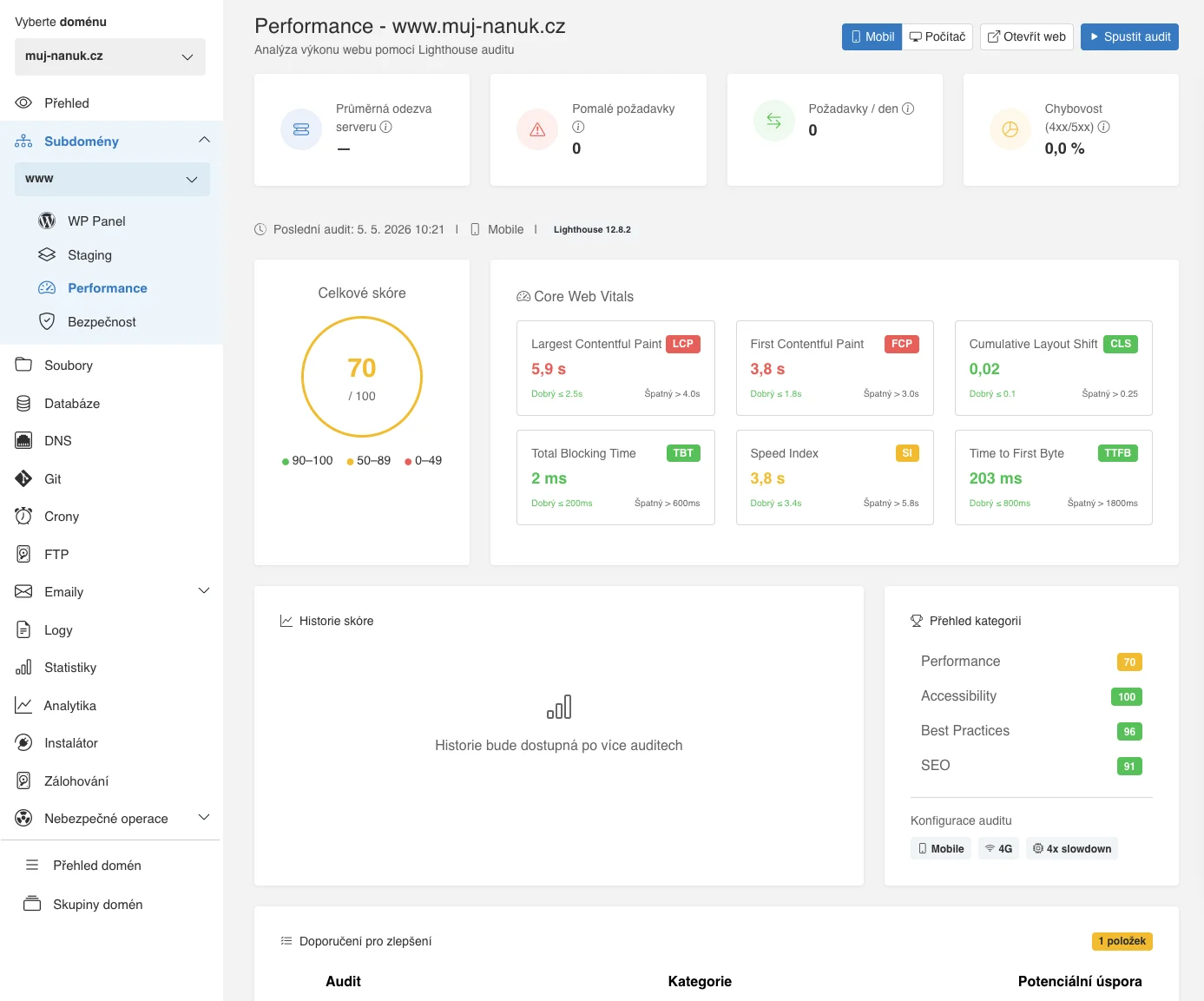Click the Cumulative Layout Shift card
Screen dimensions: 1204x1001
pos(1054,368)
